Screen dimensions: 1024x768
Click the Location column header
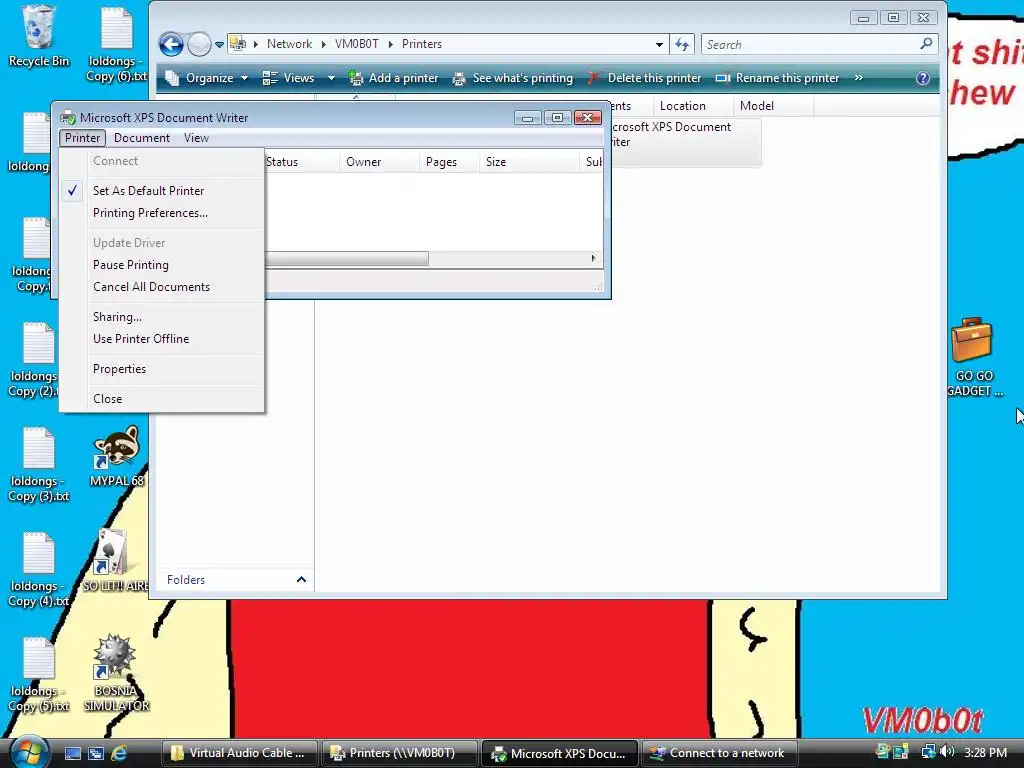(692, 106)
